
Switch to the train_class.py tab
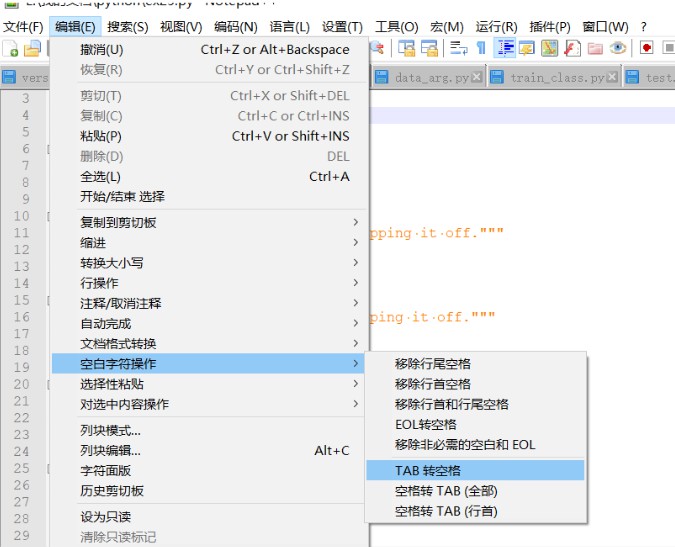click(x=557, y=77)
